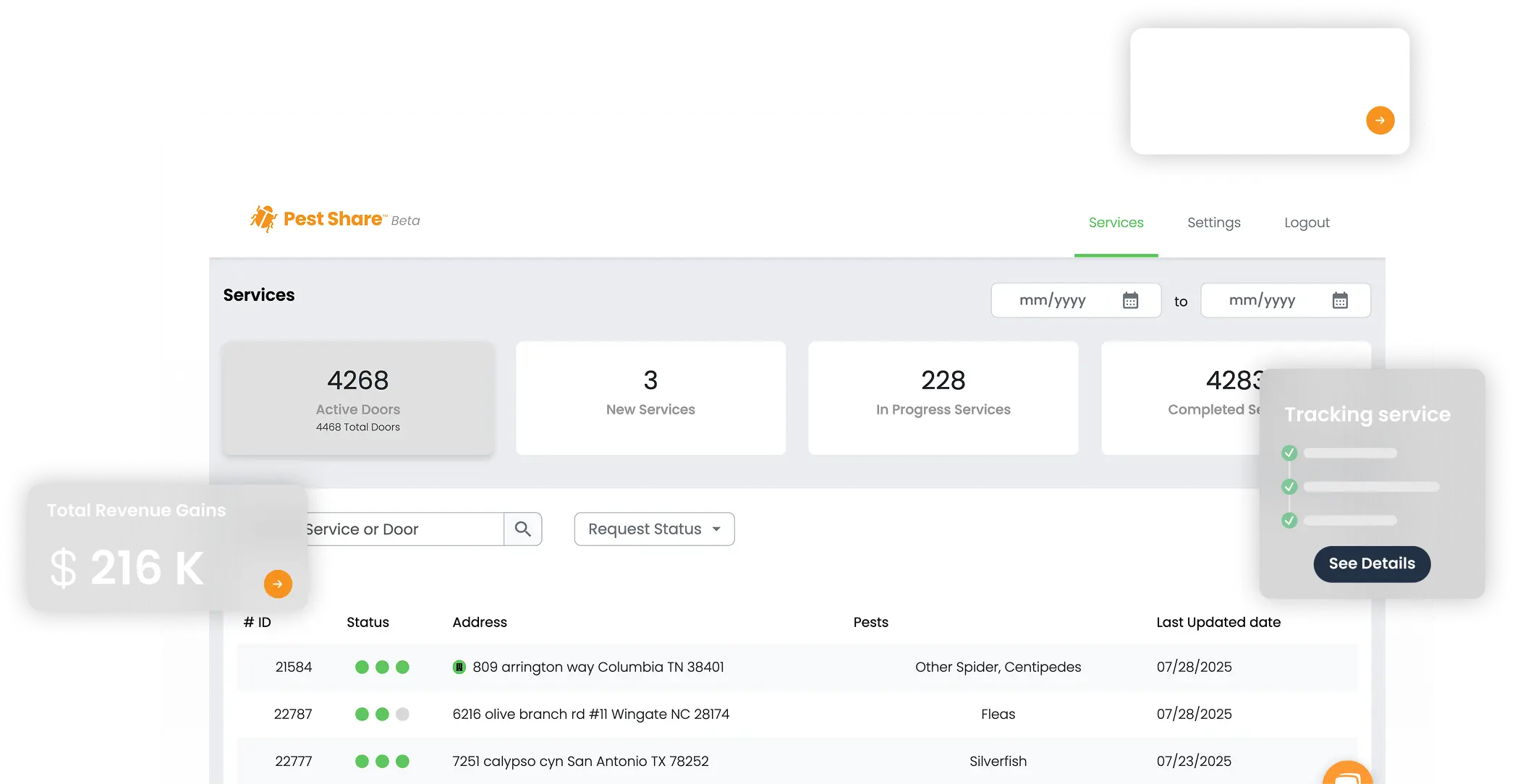Click orange arrow on top blank card
Viewport: 1515px width, 784px height.
pos(1380,120)
